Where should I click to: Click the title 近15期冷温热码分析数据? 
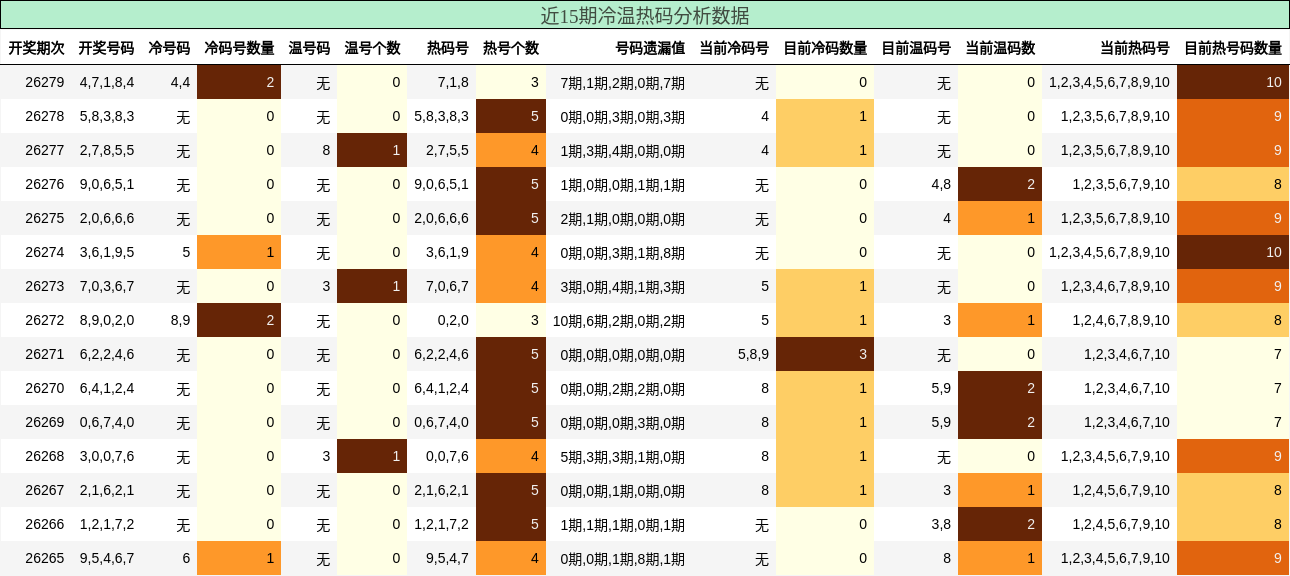click(x=645, y=15)
